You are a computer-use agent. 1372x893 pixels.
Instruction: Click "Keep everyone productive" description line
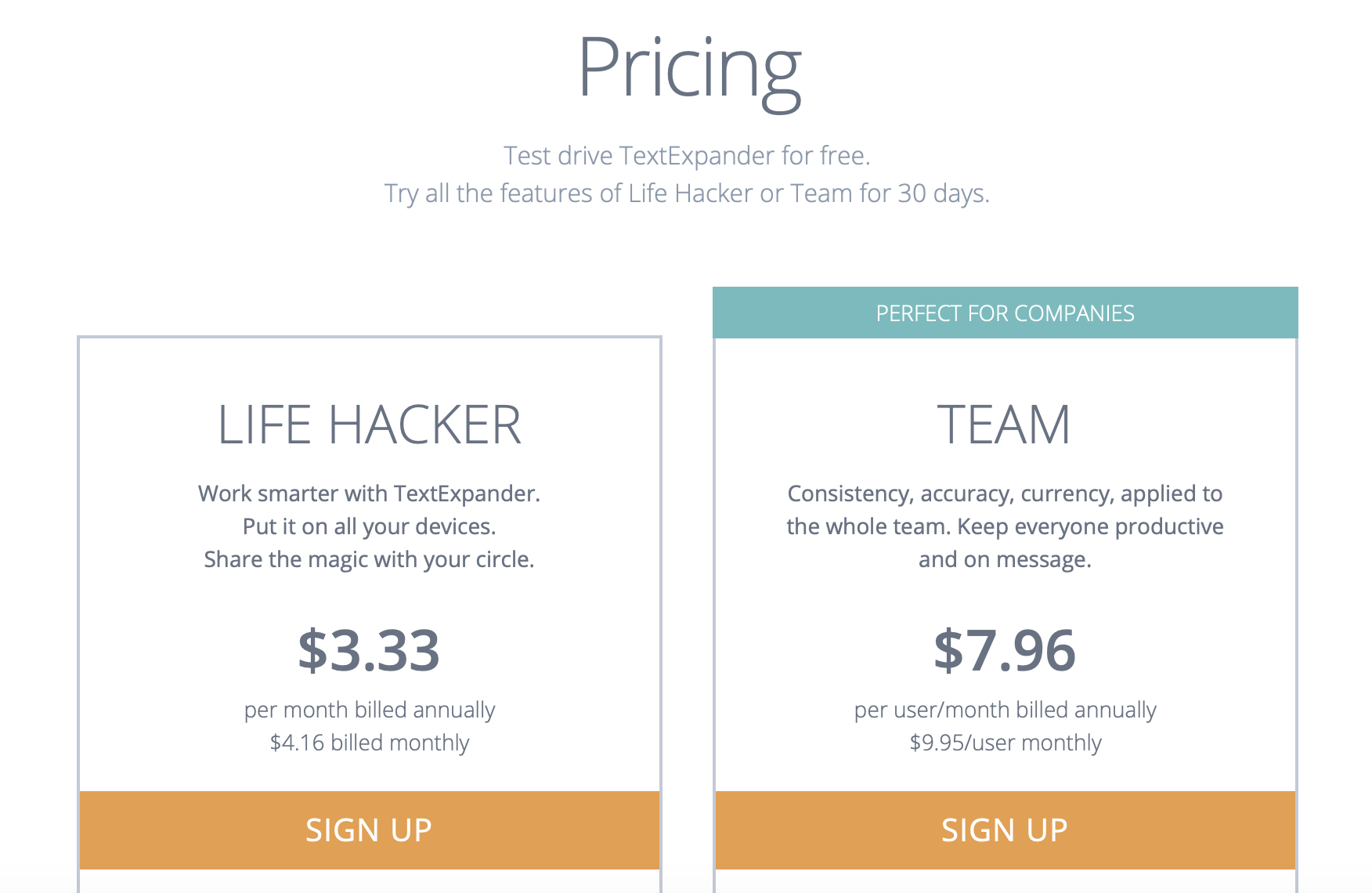tap(1005, 526)
